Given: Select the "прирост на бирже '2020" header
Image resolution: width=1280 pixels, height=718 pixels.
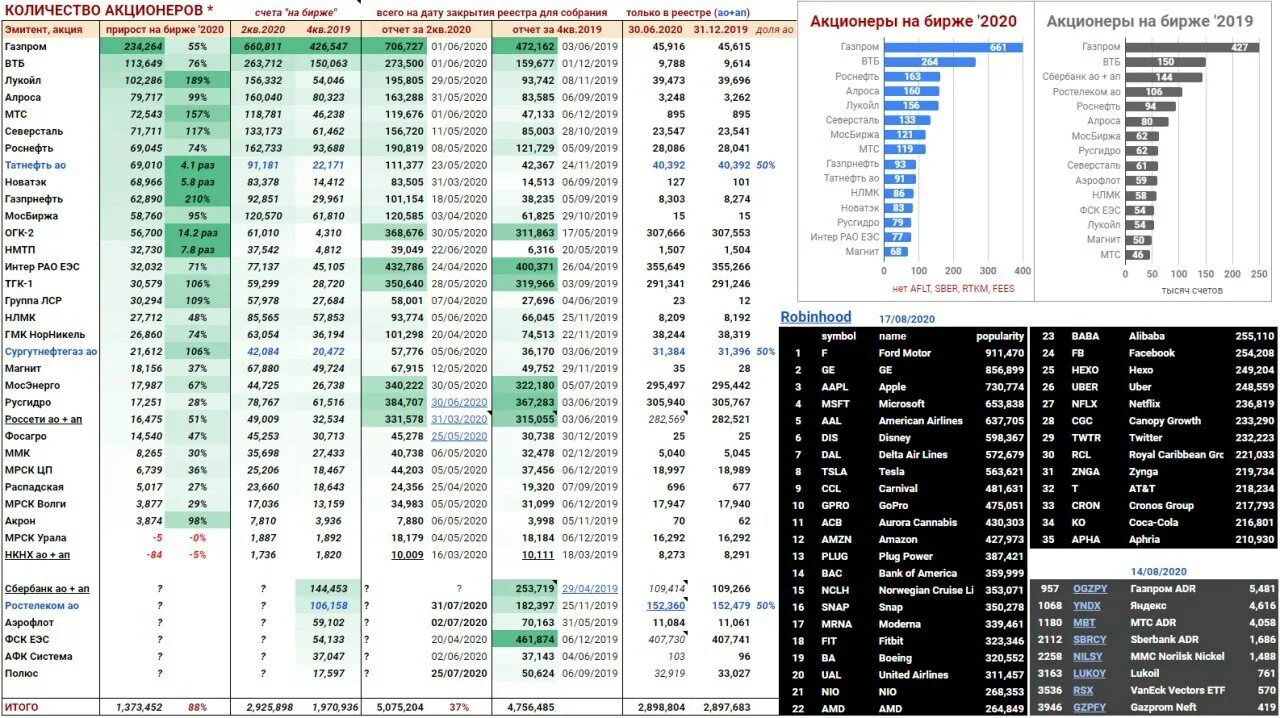Looking at the screenshot, I should tap(165, 30).
